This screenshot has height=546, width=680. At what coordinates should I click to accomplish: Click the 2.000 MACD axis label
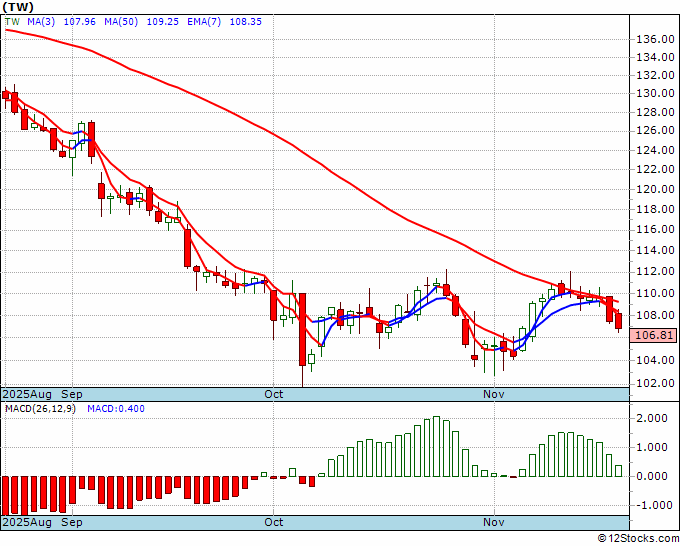click(651, 418)
